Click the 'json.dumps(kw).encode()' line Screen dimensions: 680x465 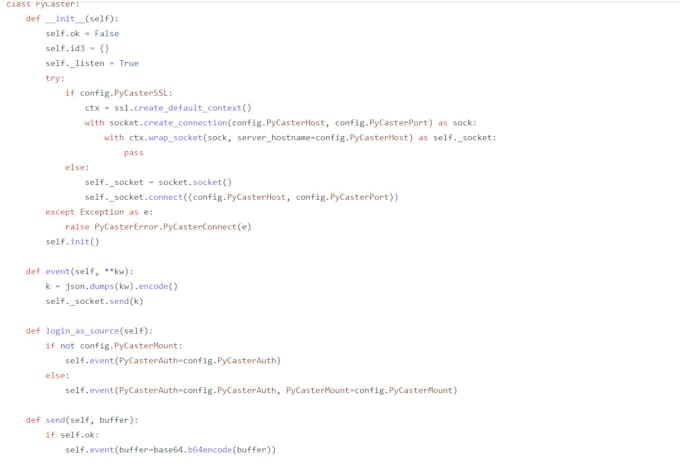[x=111, y=286]
